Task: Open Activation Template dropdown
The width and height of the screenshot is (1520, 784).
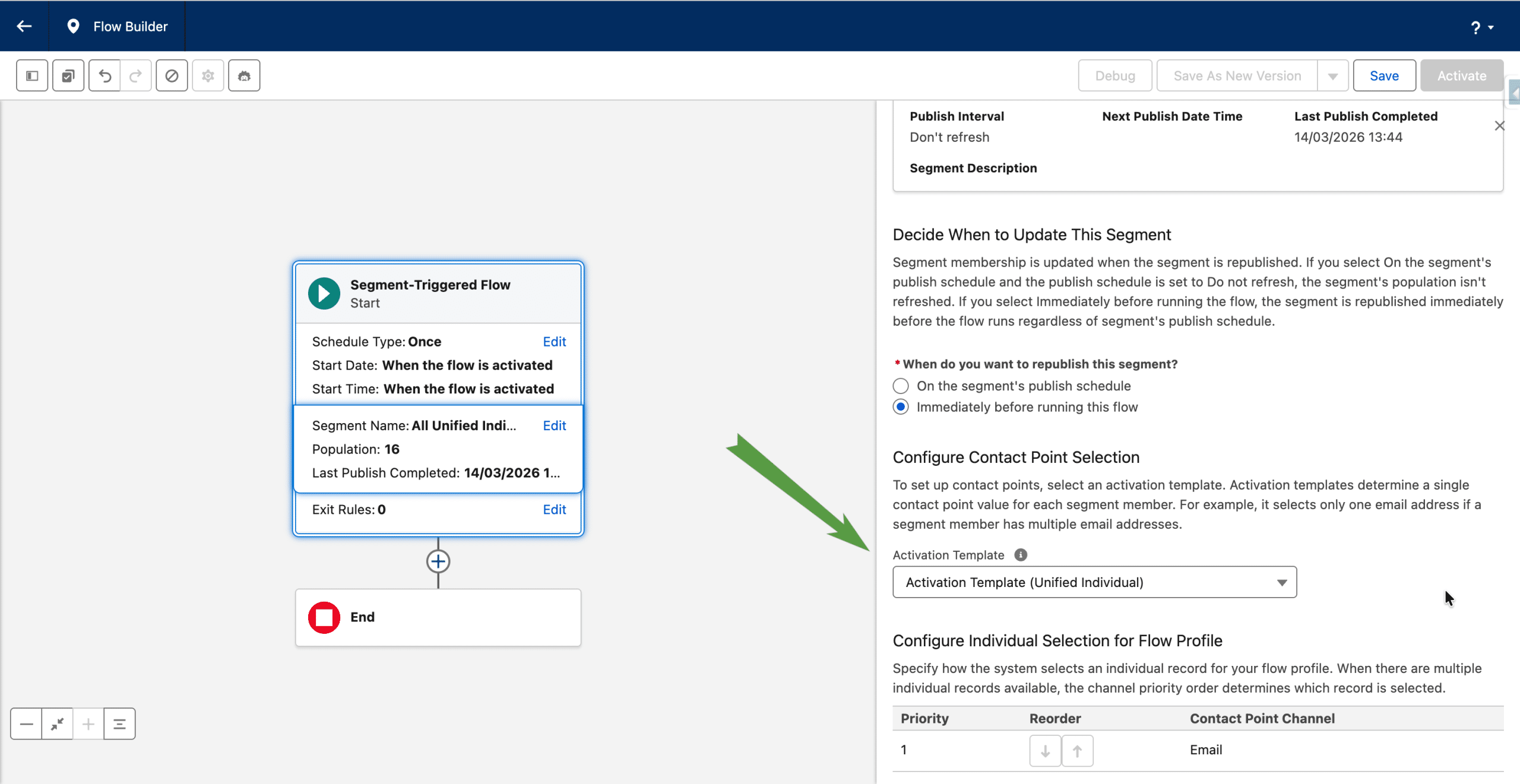Action: point(1094,582)
